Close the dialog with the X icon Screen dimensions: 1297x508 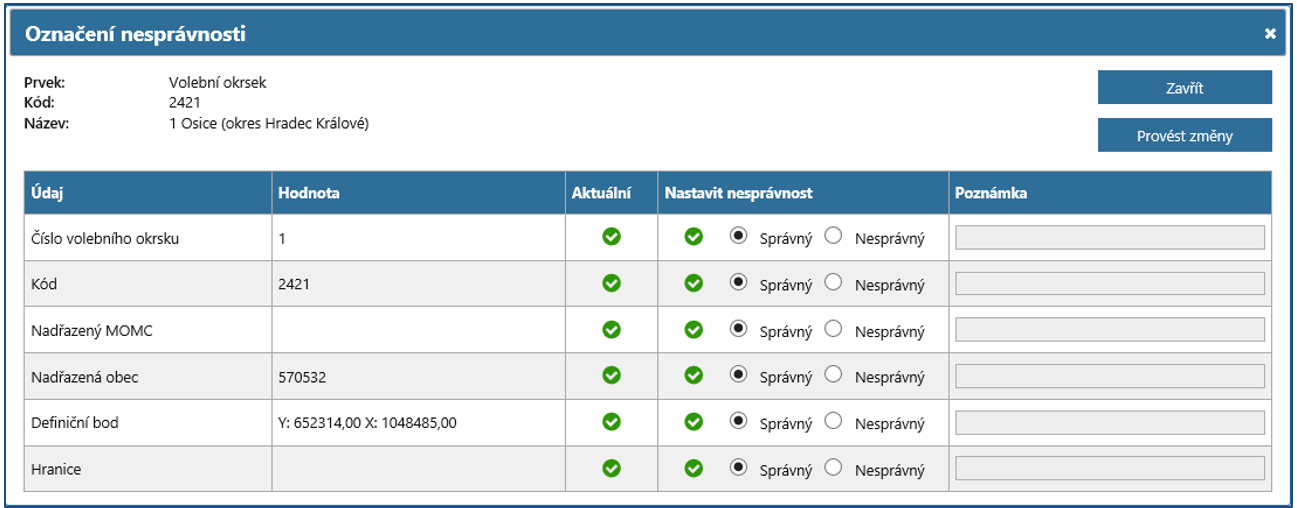pyautogui.click(x=1270, y=34)
